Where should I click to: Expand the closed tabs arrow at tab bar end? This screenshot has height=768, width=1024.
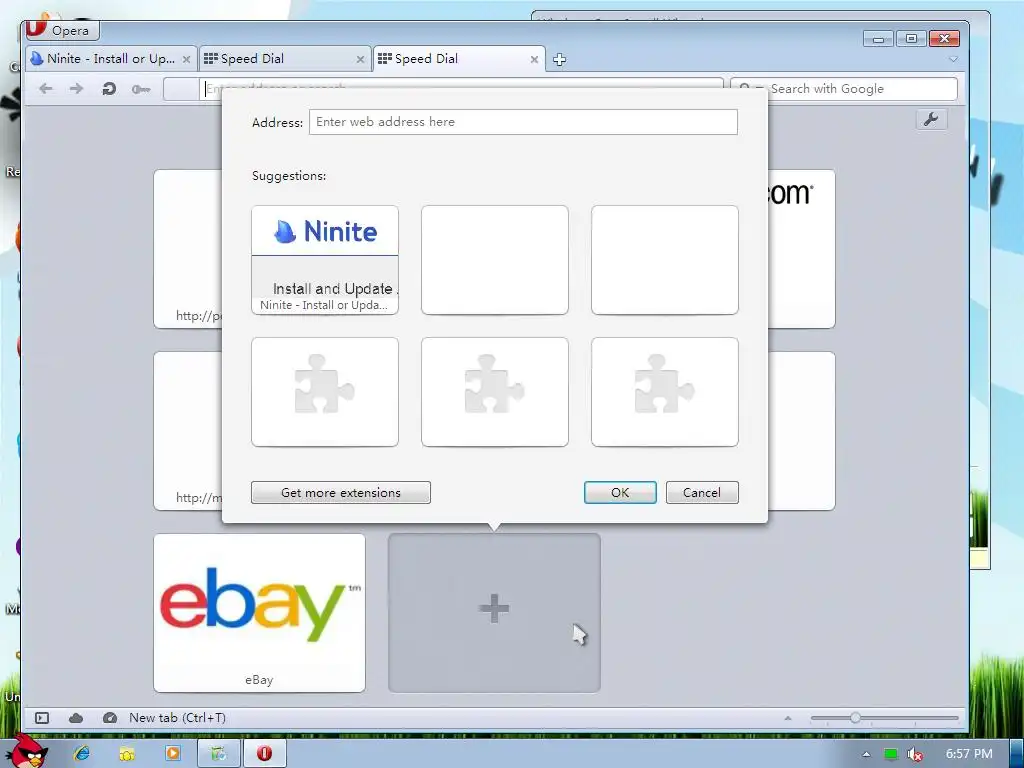[953, 59]
